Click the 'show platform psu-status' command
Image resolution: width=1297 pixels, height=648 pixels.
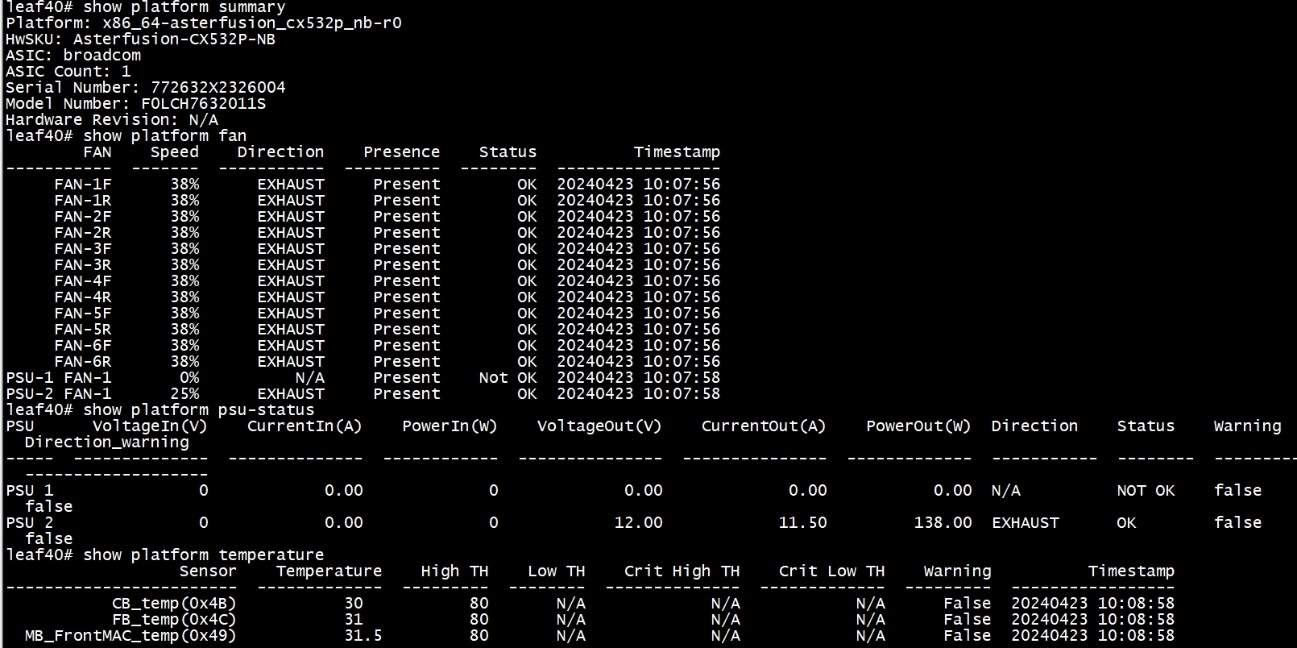(200, 410)
